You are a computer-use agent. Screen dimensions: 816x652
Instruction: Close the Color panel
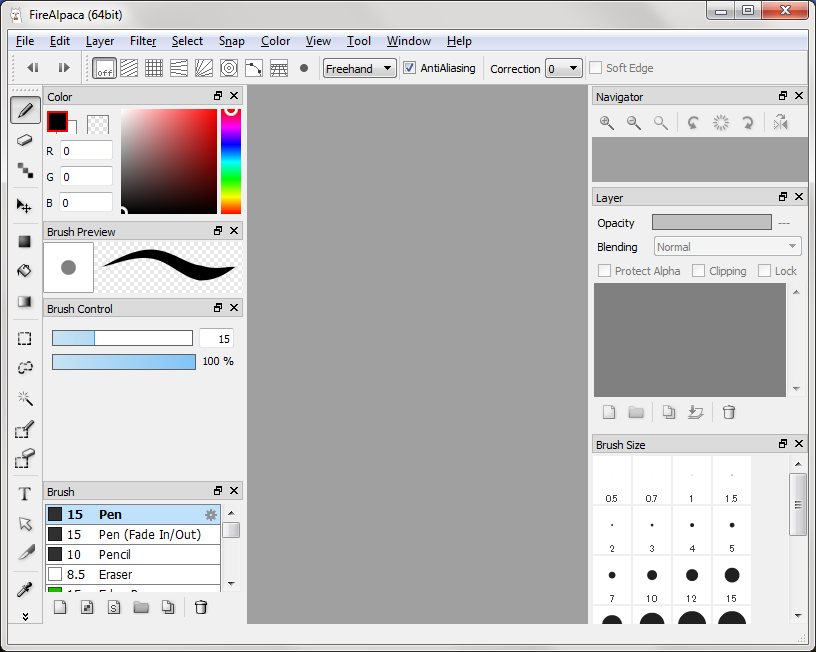click(234, 96)
